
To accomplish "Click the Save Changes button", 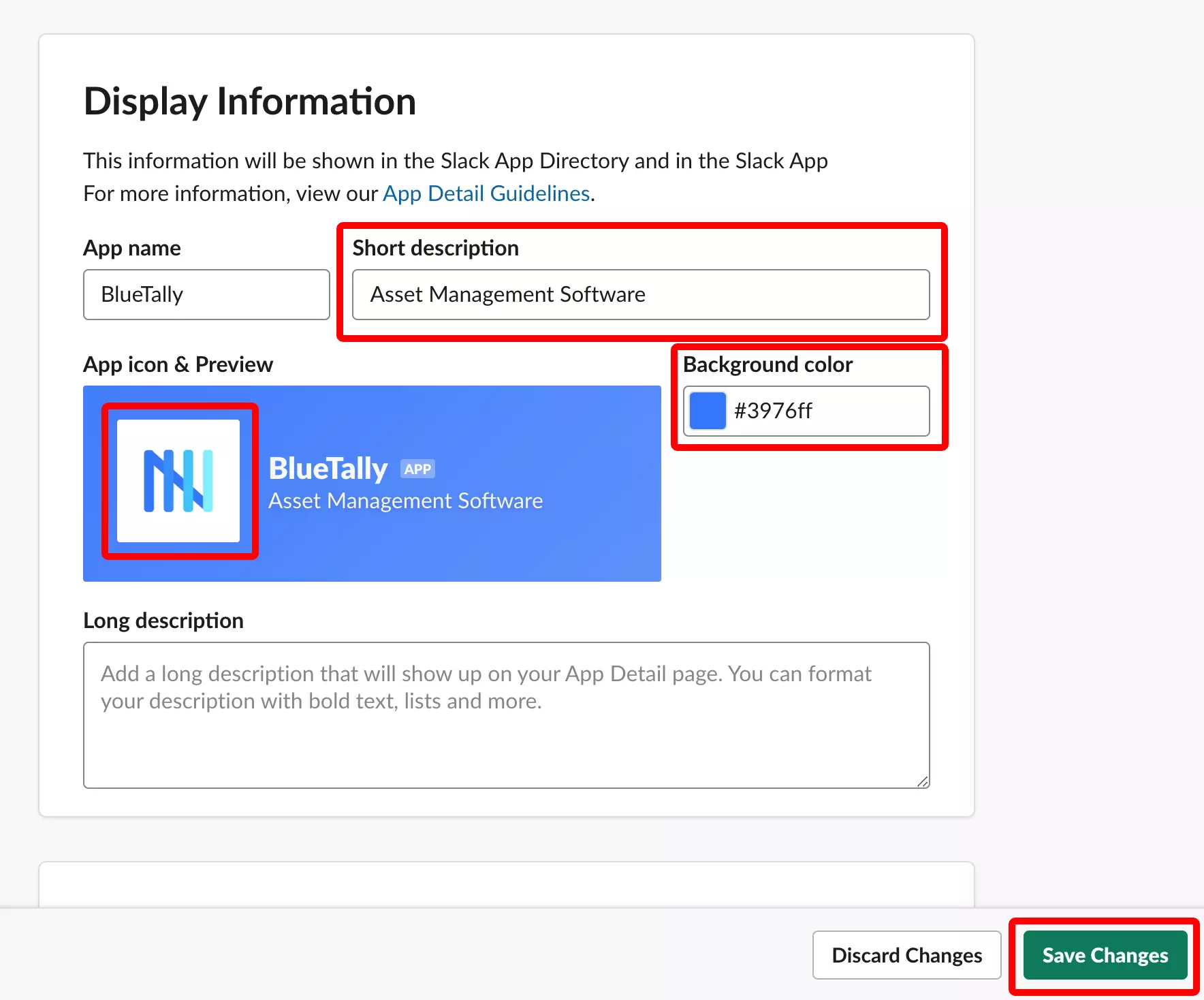I will click(x=1105, y=955).
